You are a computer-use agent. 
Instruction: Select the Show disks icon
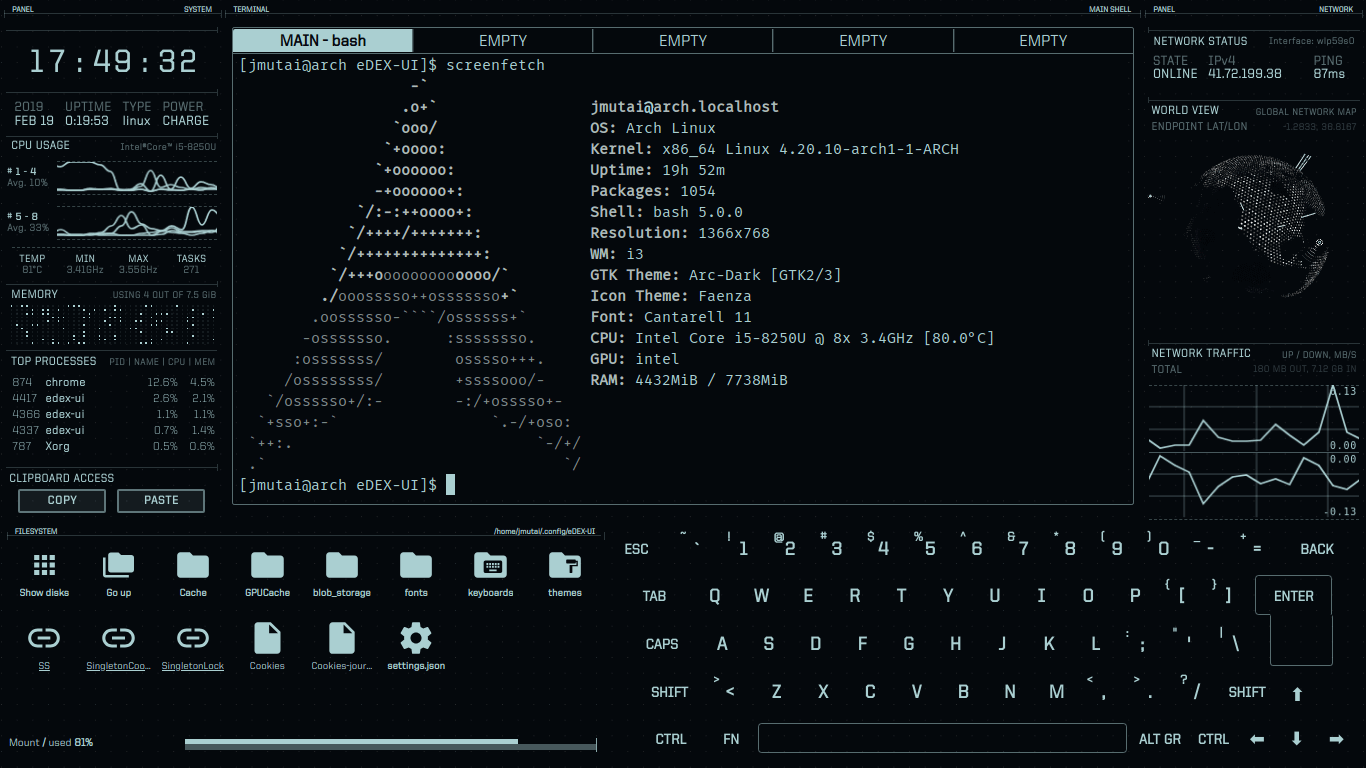pyautogui.click(x=43, y=570)
